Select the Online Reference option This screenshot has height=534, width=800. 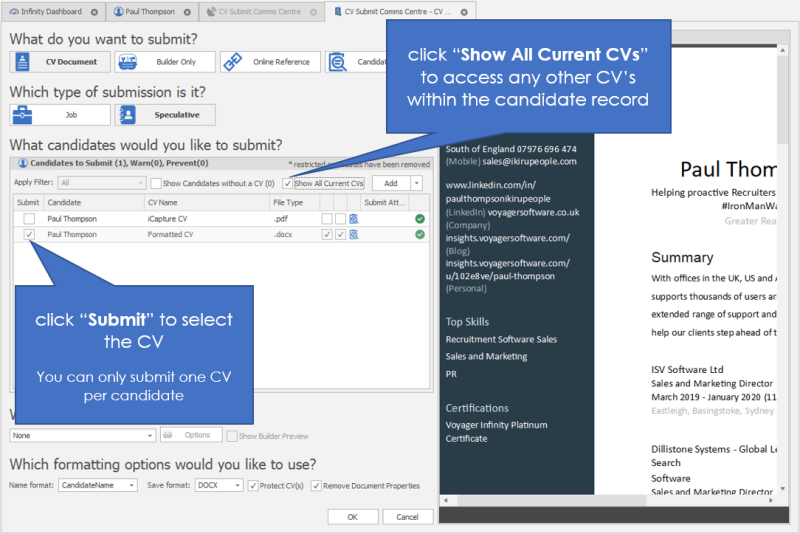tap(270, 62)
